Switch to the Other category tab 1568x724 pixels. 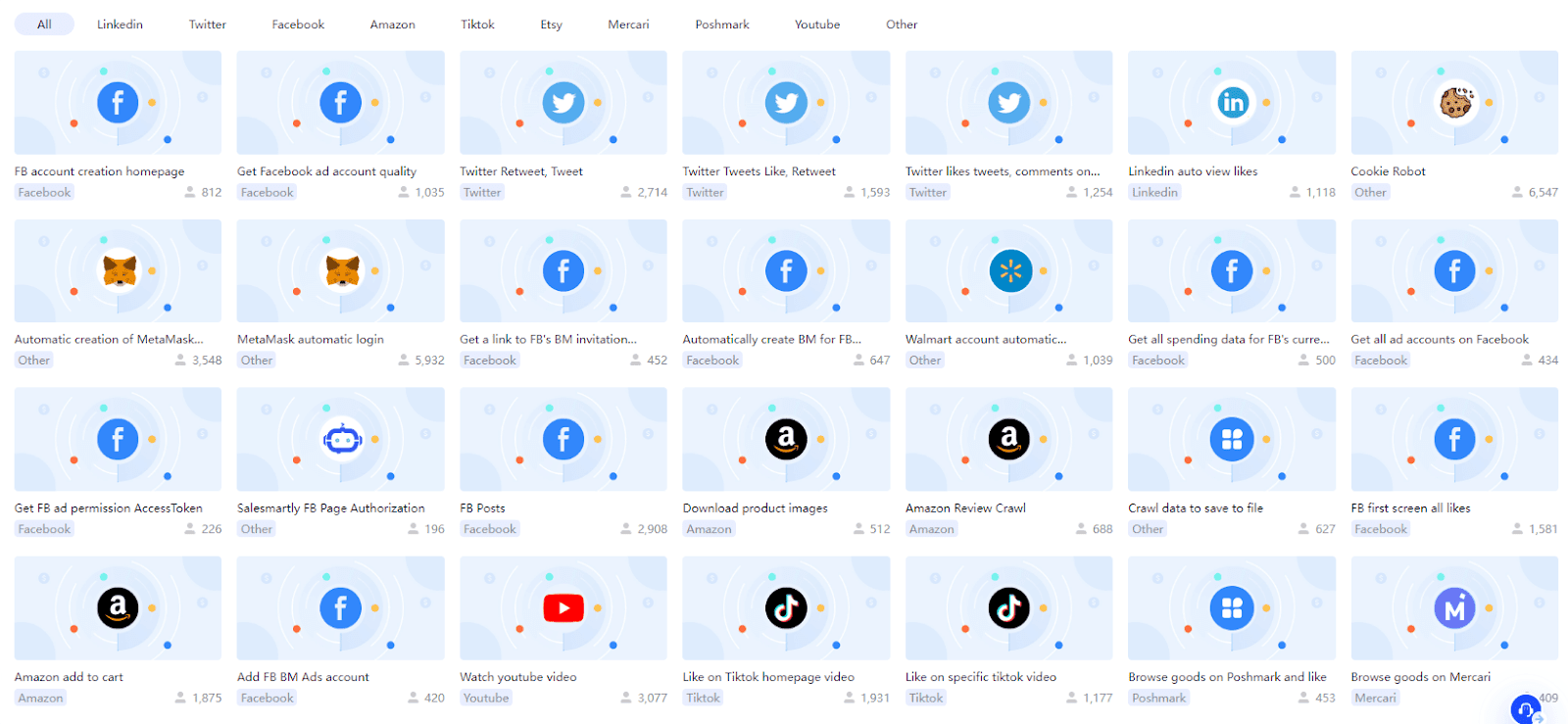point(902,24)
